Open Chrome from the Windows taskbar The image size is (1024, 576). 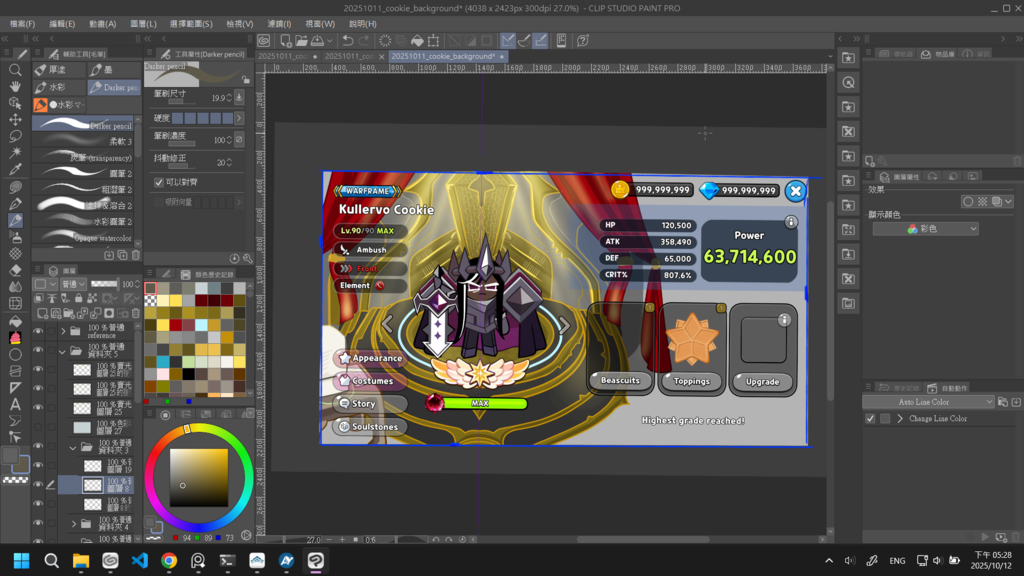(x=169, y=561)
